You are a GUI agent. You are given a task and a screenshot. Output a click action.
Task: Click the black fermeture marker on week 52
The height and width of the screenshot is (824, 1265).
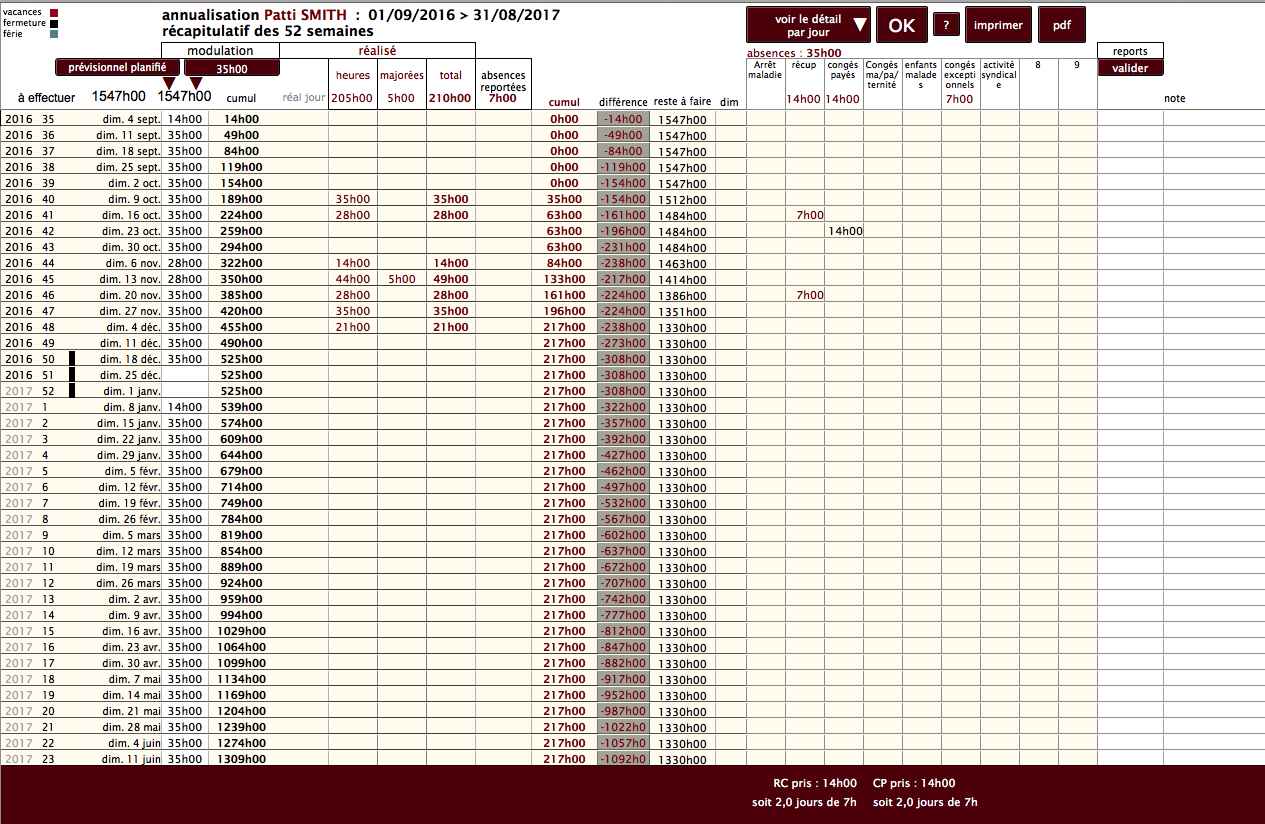(x=72, y=391)
